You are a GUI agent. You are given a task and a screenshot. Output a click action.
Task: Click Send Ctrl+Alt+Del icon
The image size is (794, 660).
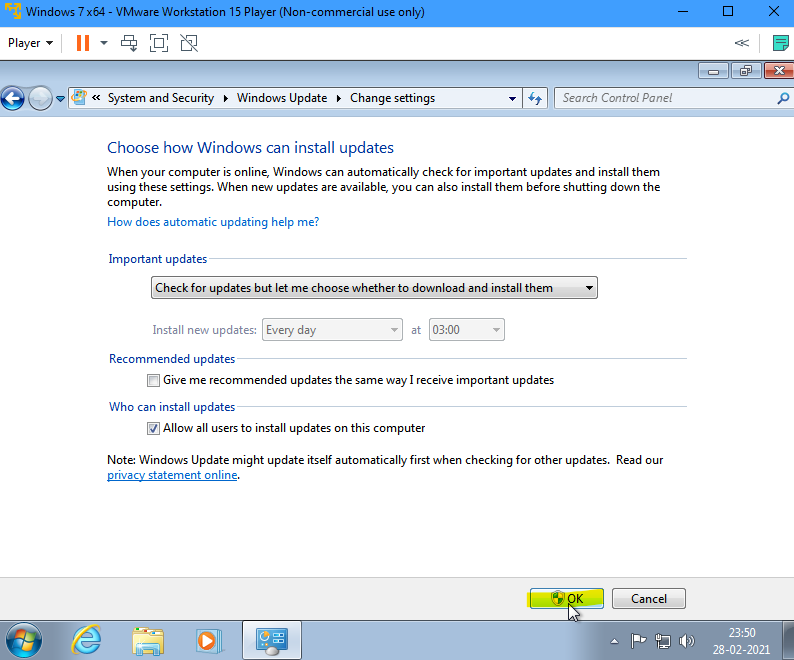coord(129,43)
